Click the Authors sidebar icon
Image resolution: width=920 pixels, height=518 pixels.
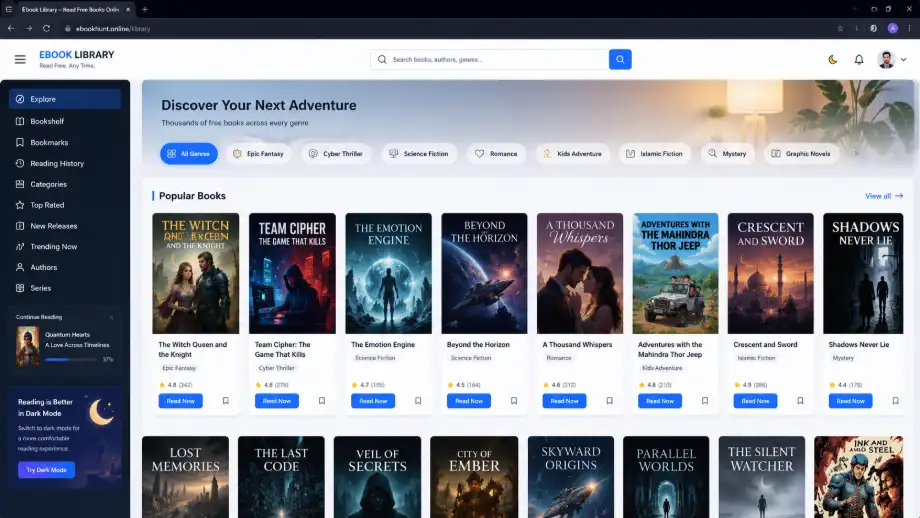click(x=20, y=267)
